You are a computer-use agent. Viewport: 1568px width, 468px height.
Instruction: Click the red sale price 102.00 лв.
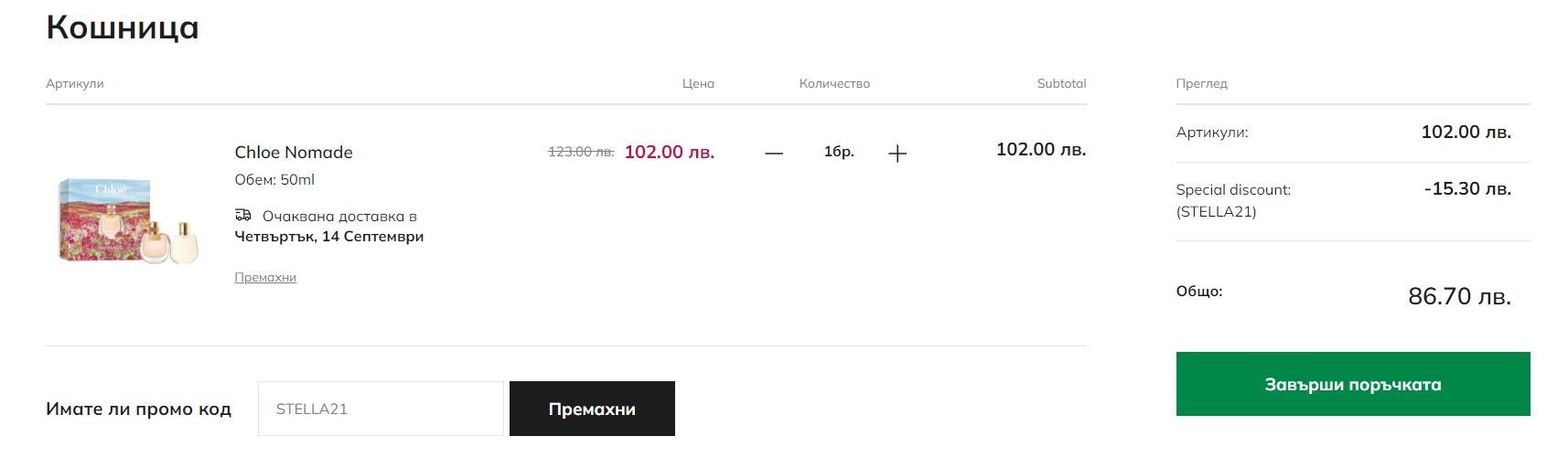pyautogui.click(x=669, y=153)
